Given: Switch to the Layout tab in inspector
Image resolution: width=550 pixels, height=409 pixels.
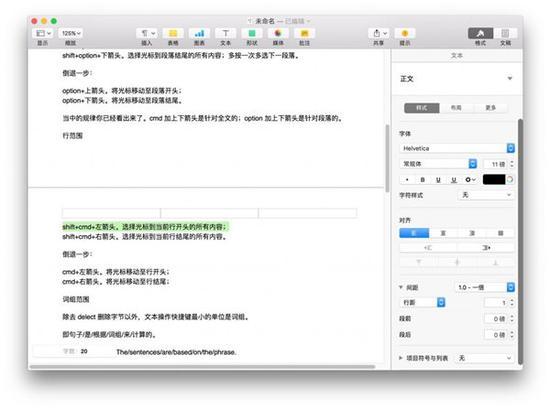Looking at the screenshot, I should coord(456,108).
